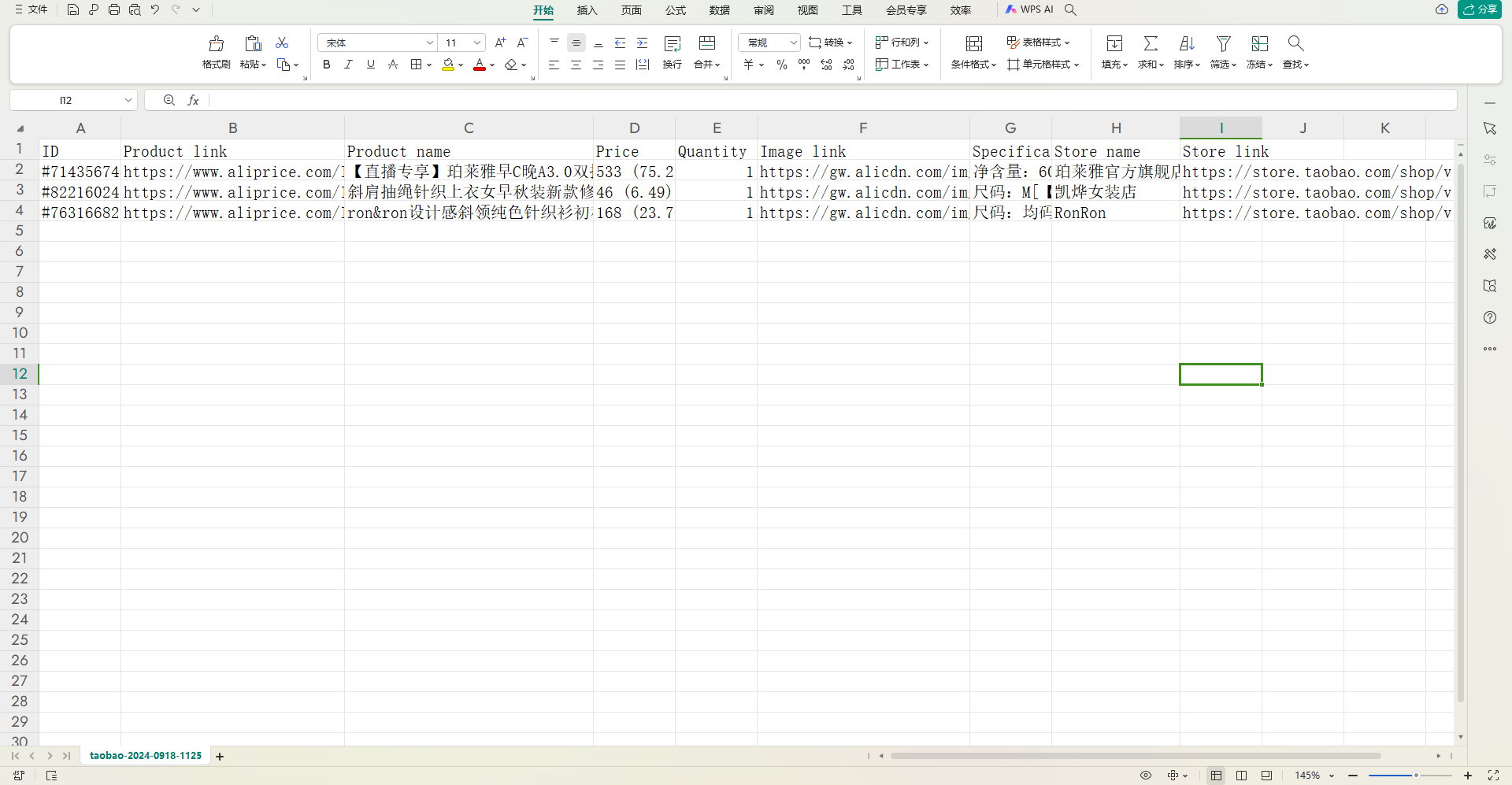The height and width of the screenshot is (785, 1512).
Task: Toggle underline formatting
Action: [371, 65]
